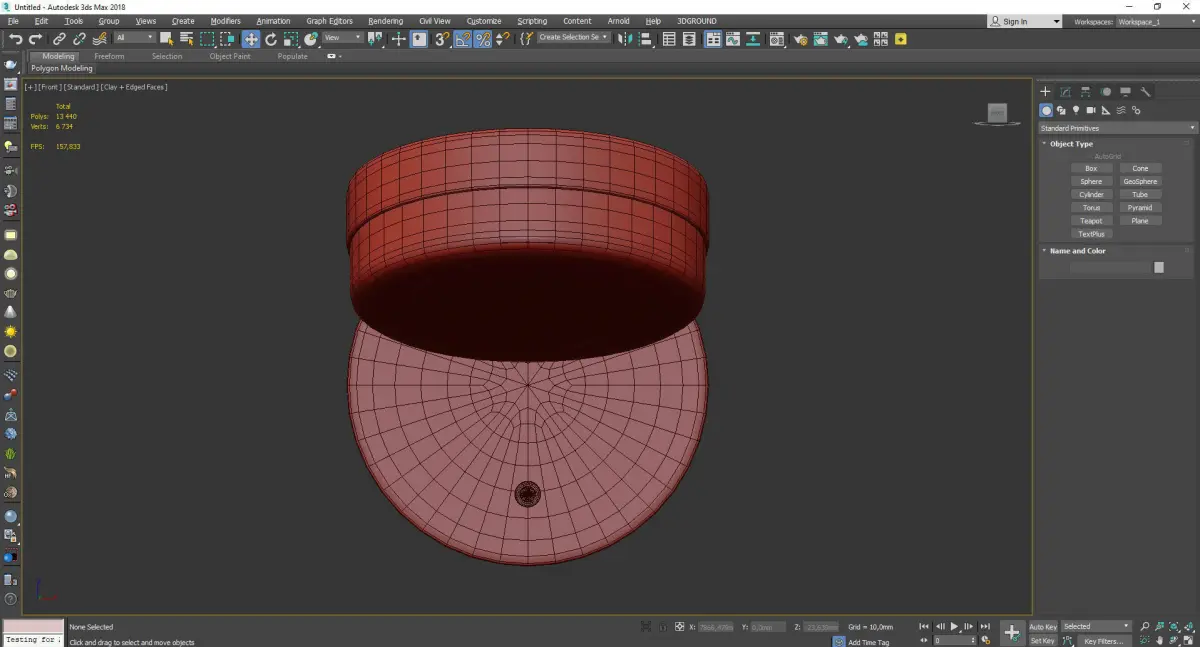The height and width of the screenshot is (647, 1200).
Task: Click the object color swatch
Action: tap(1158, 267)
